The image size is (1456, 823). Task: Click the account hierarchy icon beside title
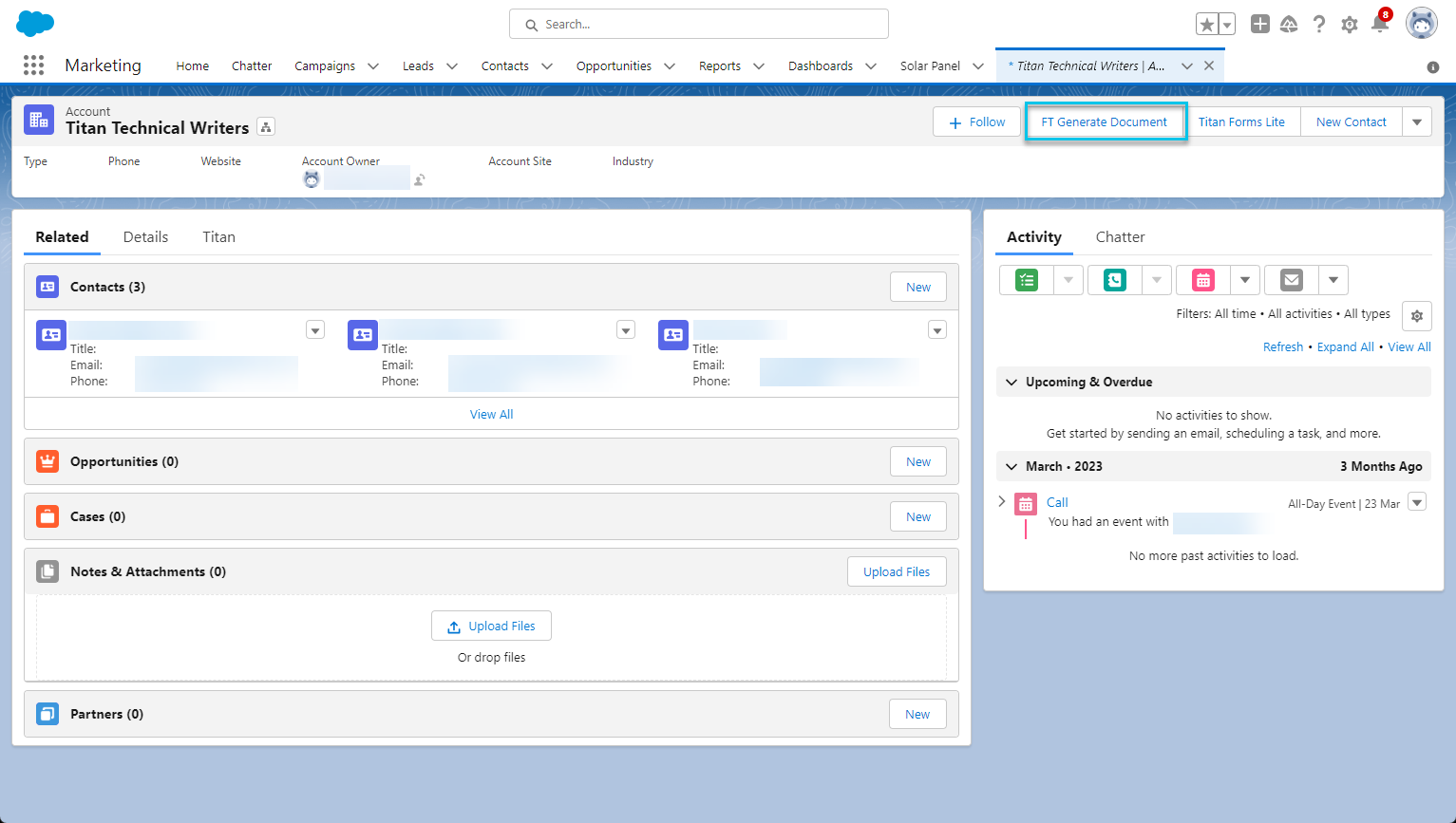266,127
